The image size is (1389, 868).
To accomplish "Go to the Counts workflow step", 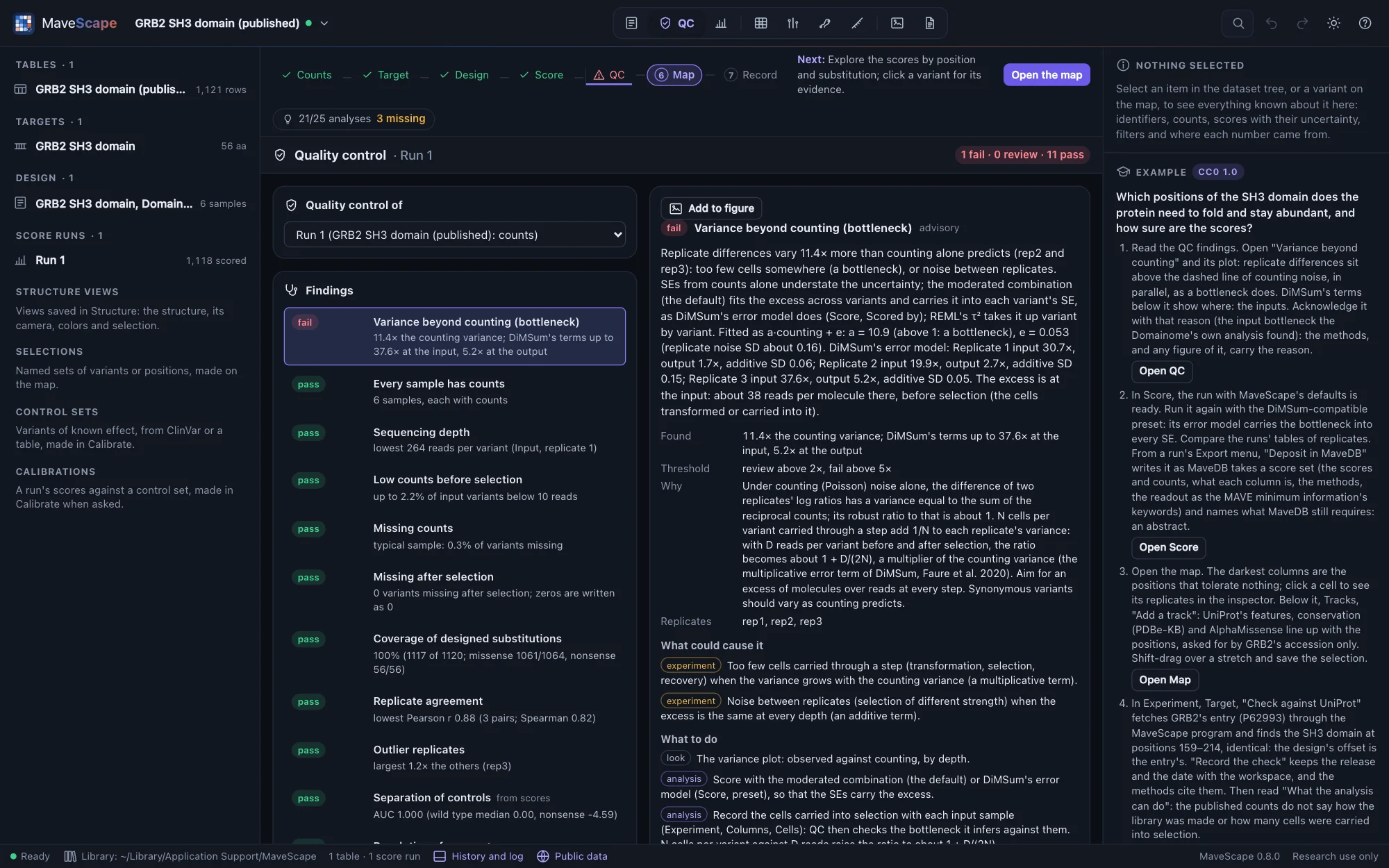I will (306, 75).
